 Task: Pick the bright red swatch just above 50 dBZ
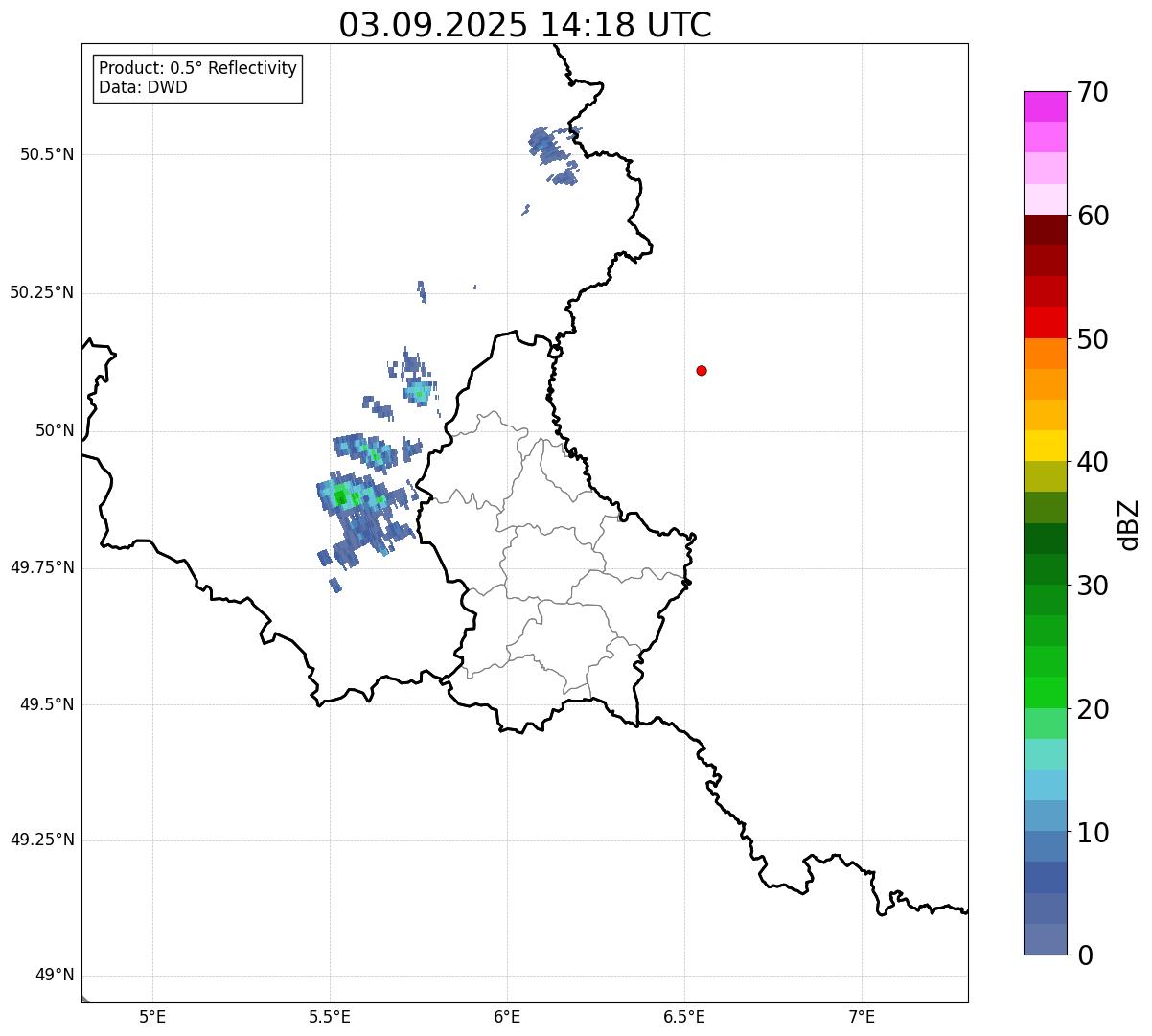(1046, 323)
